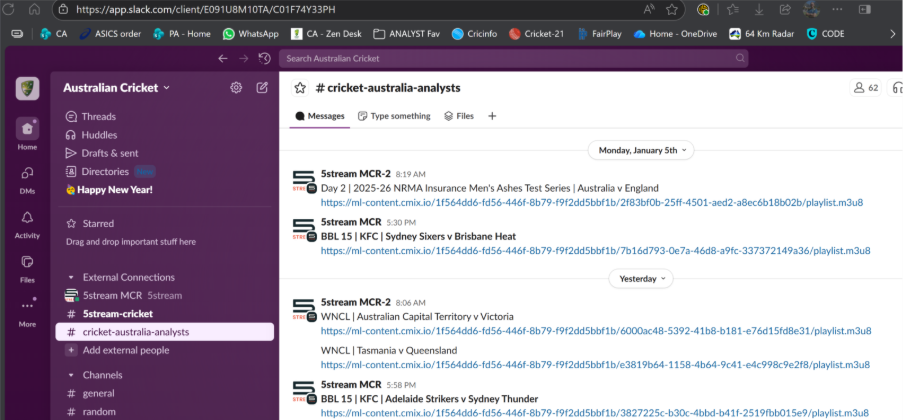Screen dimensions: 903x420
Task: Open the ANALYST Fav bookmarks folder
Action: (407, 34)
